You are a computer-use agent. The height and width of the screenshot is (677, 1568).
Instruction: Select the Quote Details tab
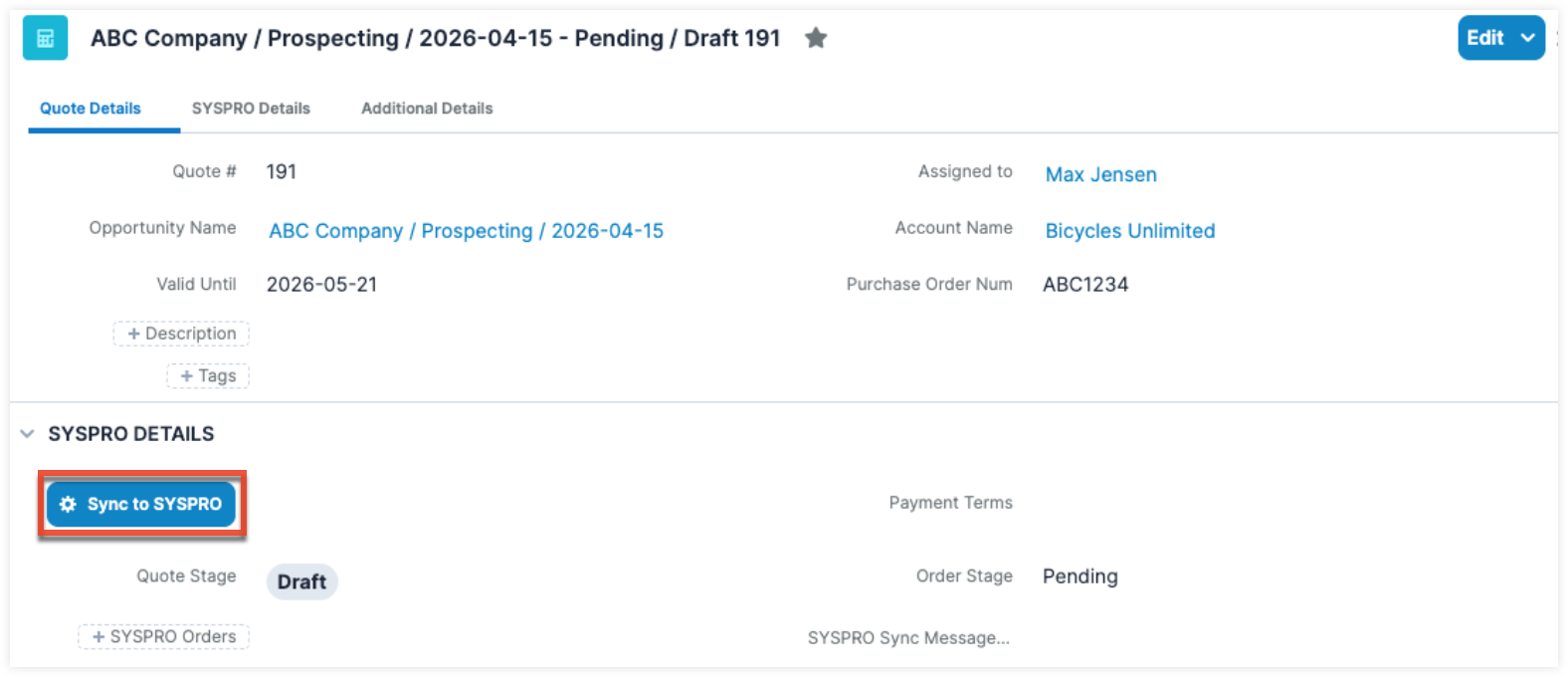tap(91, 109)
